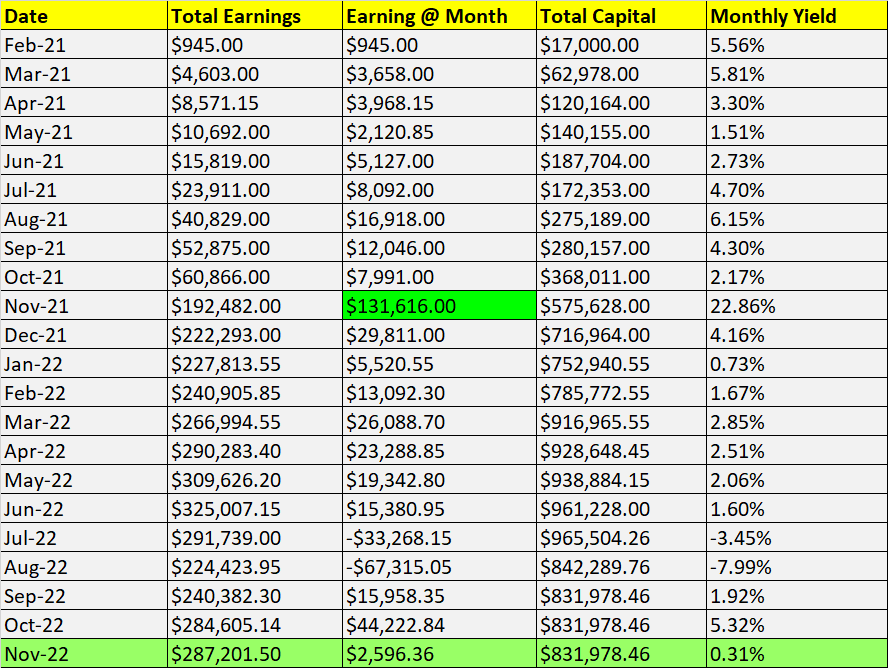The image size is (888, 668).
Task: Select the Total Capital column header
Action: (620, 16)
